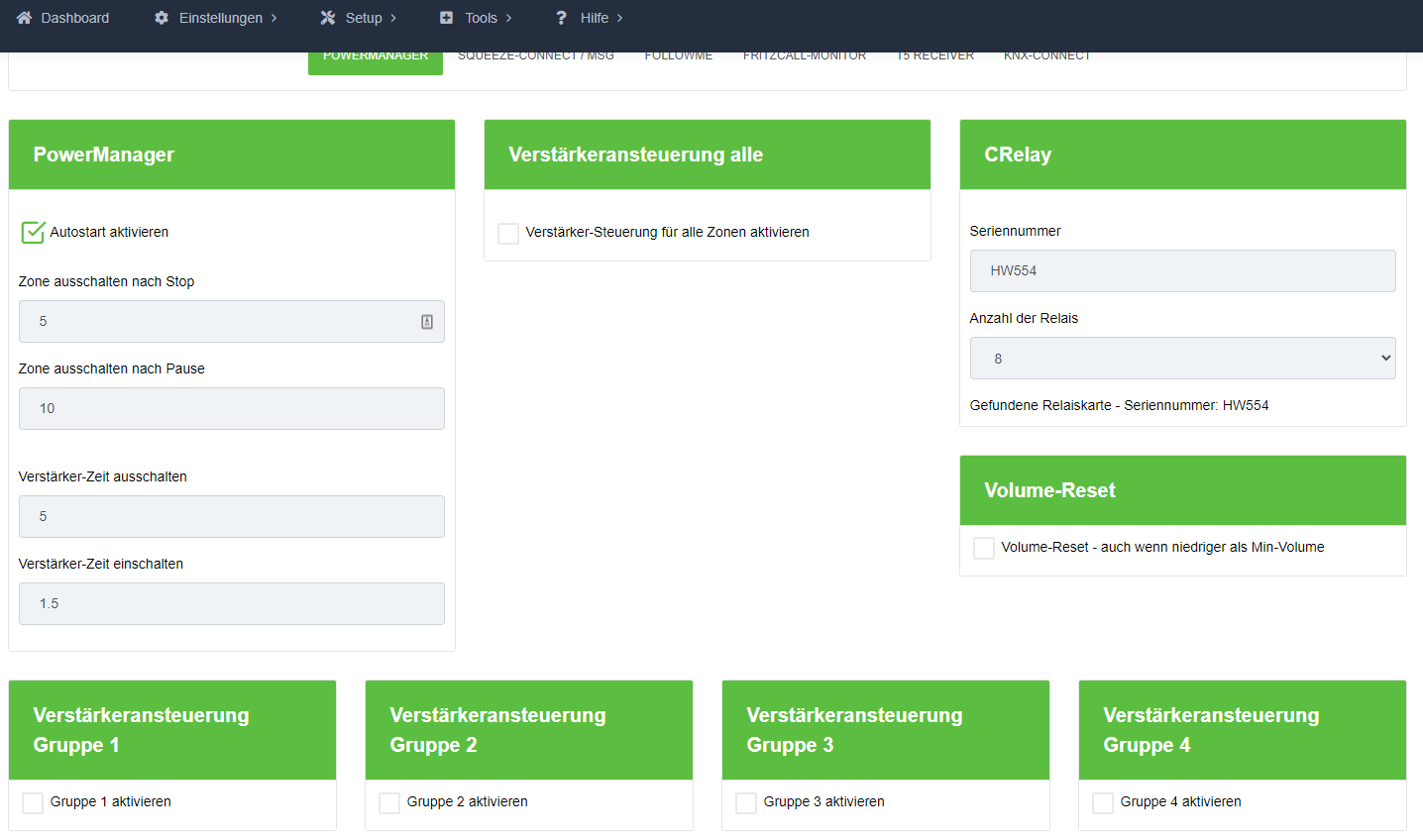This screenshot has width=1423, height=840.
Task: Select the FRITZCALL-MONITOR tab
Action: pyautogui.click(x=804, y=57)
